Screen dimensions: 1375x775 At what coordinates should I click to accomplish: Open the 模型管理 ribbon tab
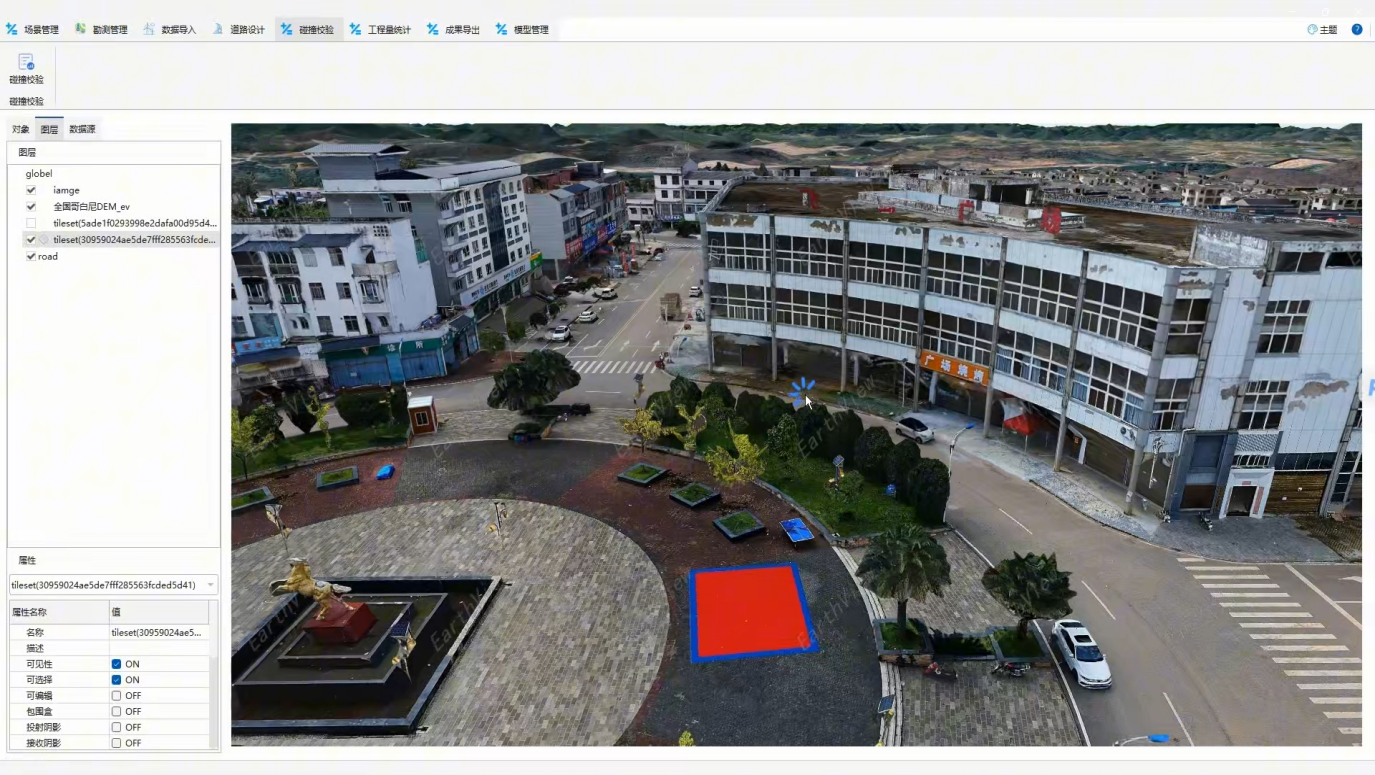[523, 30]
